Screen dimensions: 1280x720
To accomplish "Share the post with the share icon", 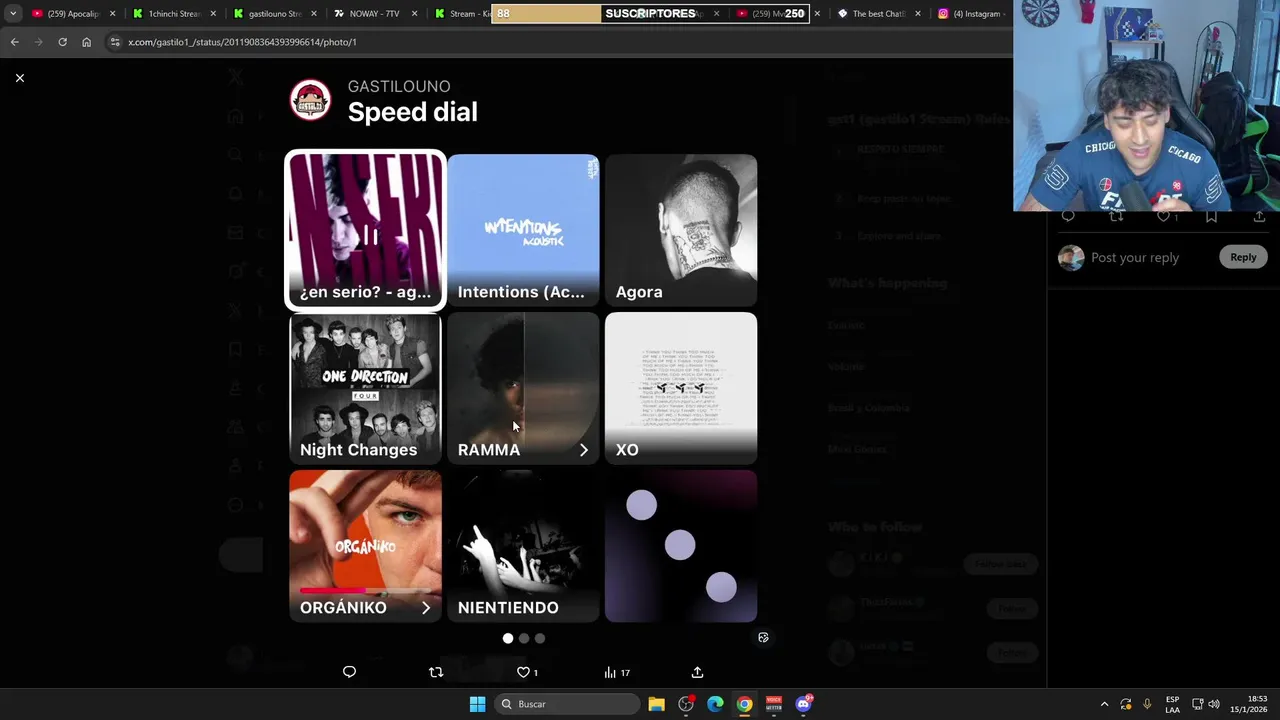I will point(697,672).
